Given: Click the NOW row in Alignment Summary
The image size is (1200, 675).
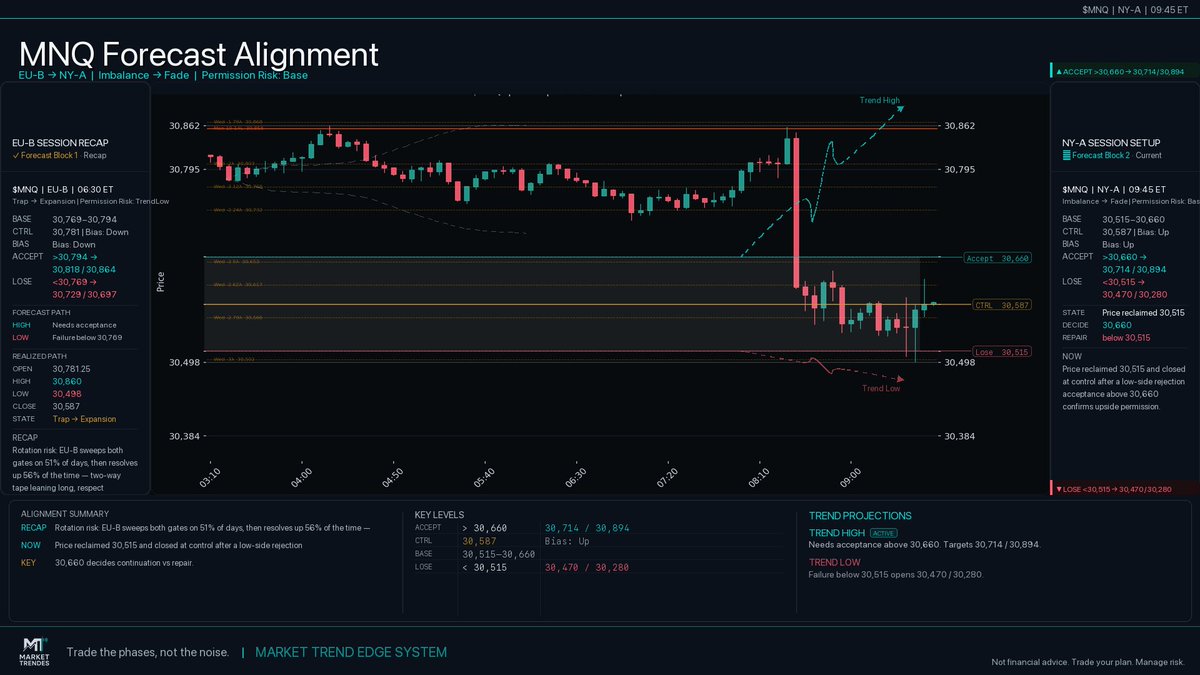Looking at the screenshot, I should [161, 545].
